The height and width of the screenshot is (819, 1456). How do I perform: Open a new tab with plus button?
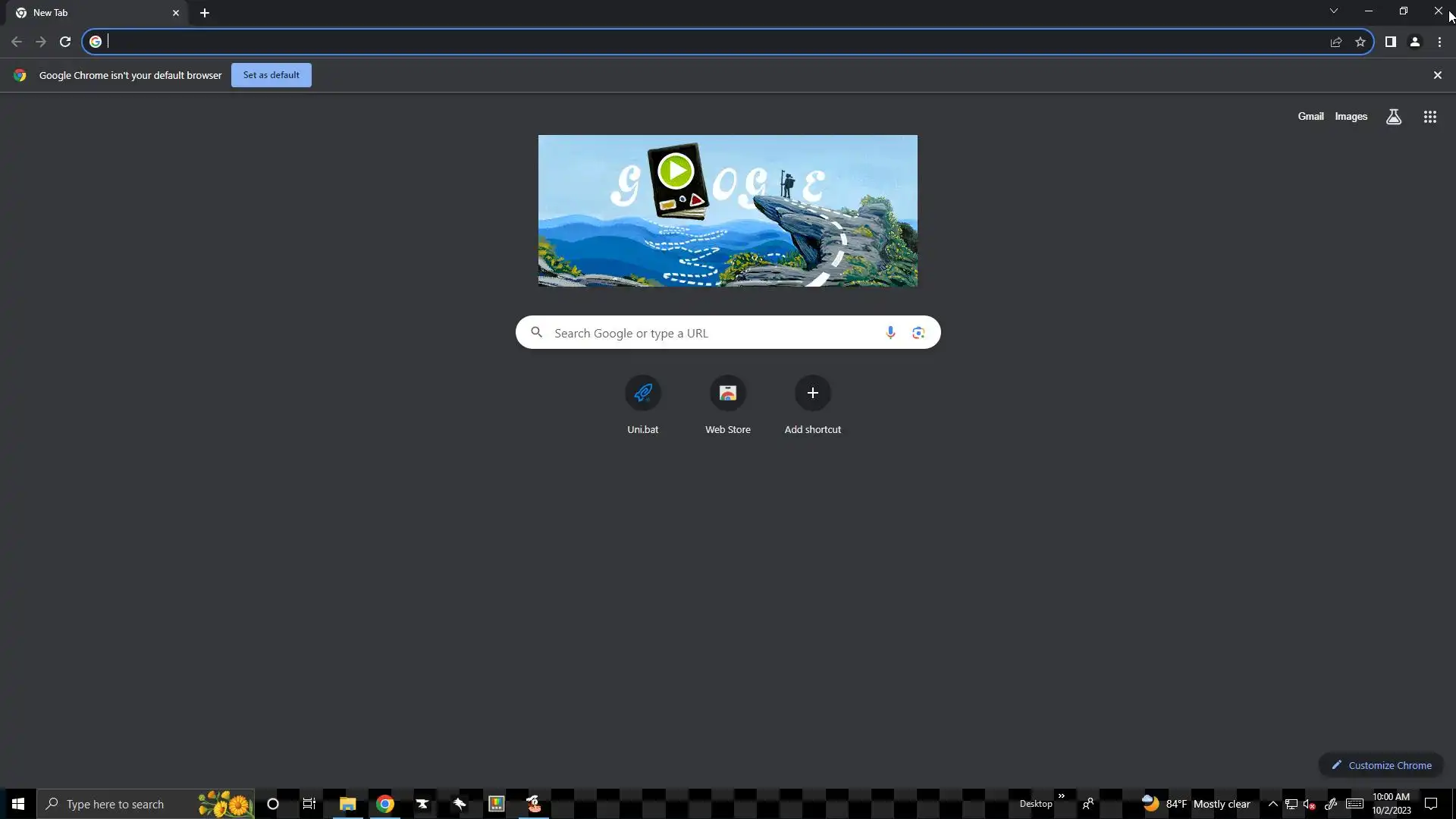tap(205, 13)
